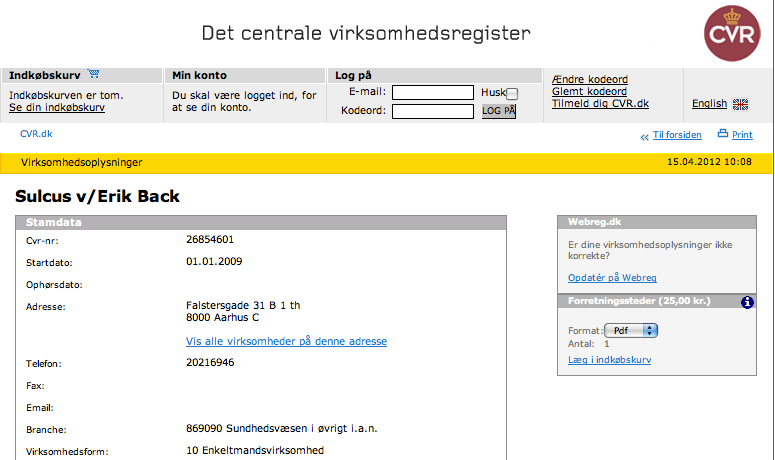Click the Kodeord input field
Screen dimensions: 775x460
(x=432, y=111)
